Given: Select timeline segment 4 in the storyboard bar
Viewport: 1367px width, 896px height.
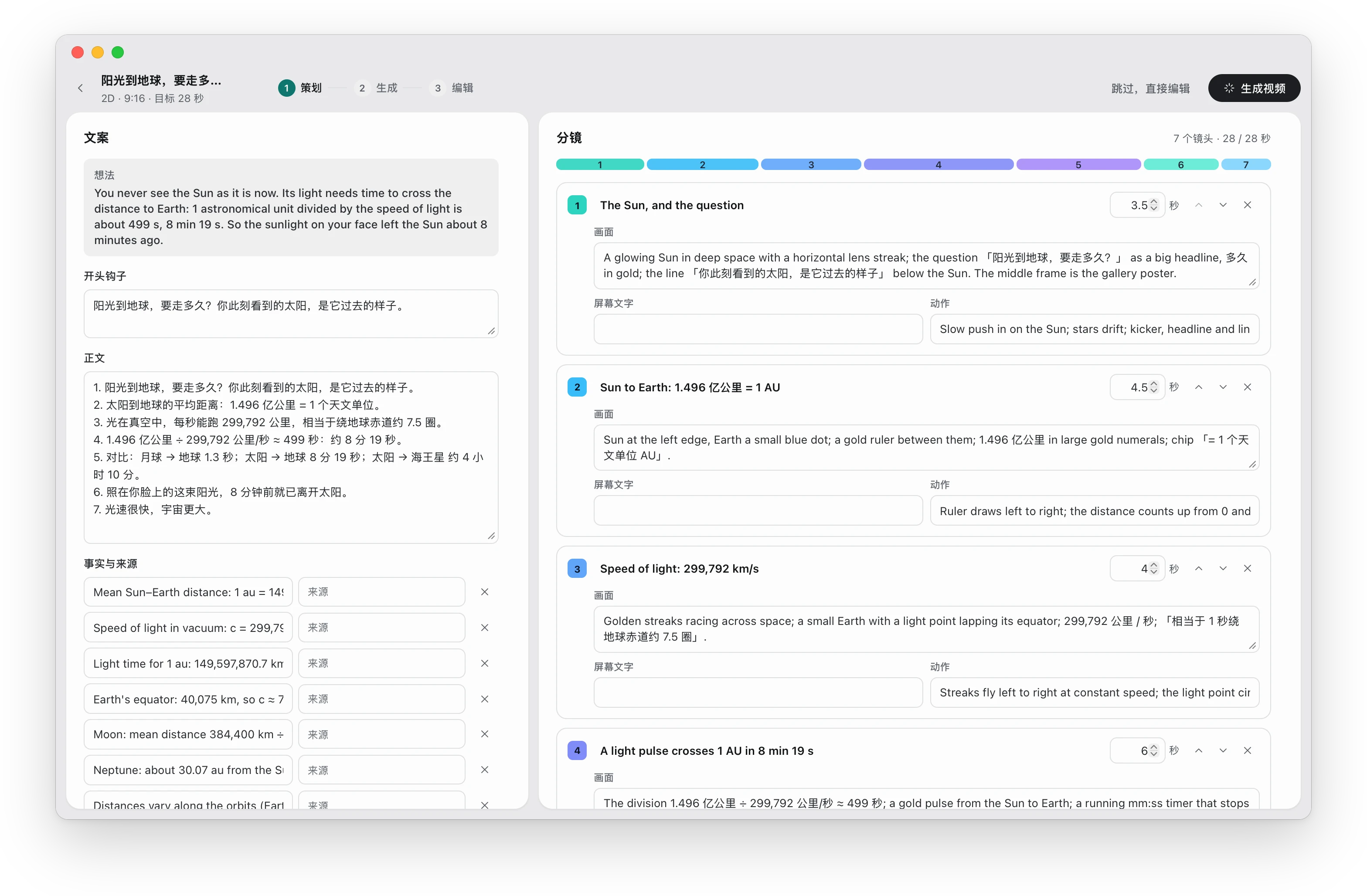Looking at the screenshot, I should pyautogui.click(x=939, y=165).
